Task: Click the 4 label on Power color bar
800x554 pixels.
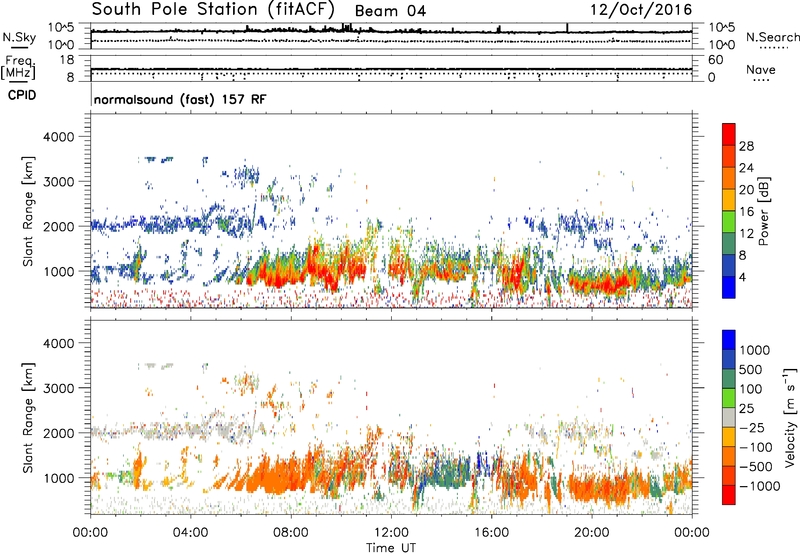Action: [742, 277]
